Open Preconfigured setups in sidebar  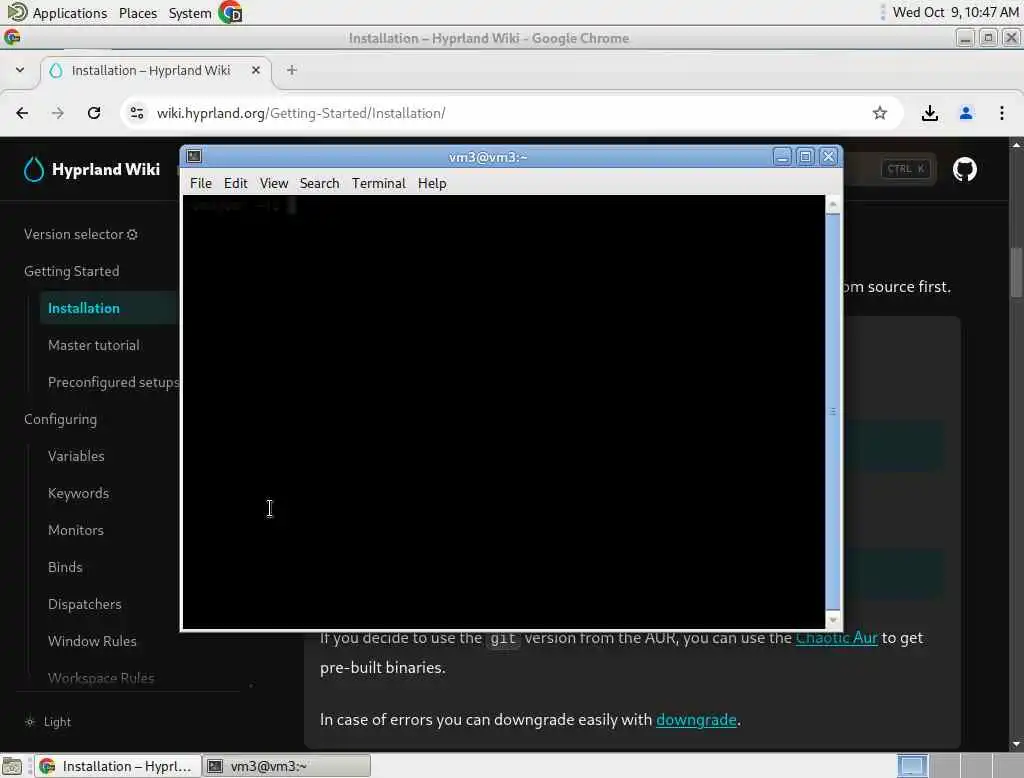pyautogui.click(x=113, y=382)
